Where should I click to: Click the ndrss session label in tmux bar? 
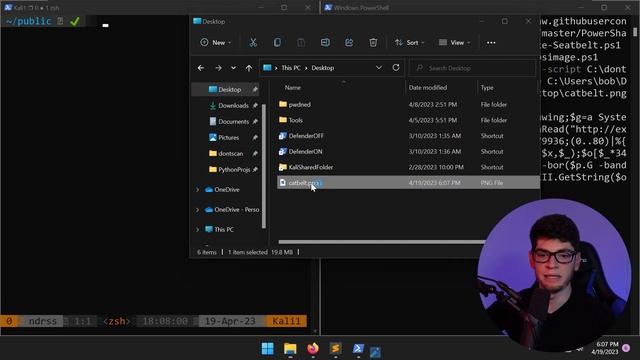[42, 321]
